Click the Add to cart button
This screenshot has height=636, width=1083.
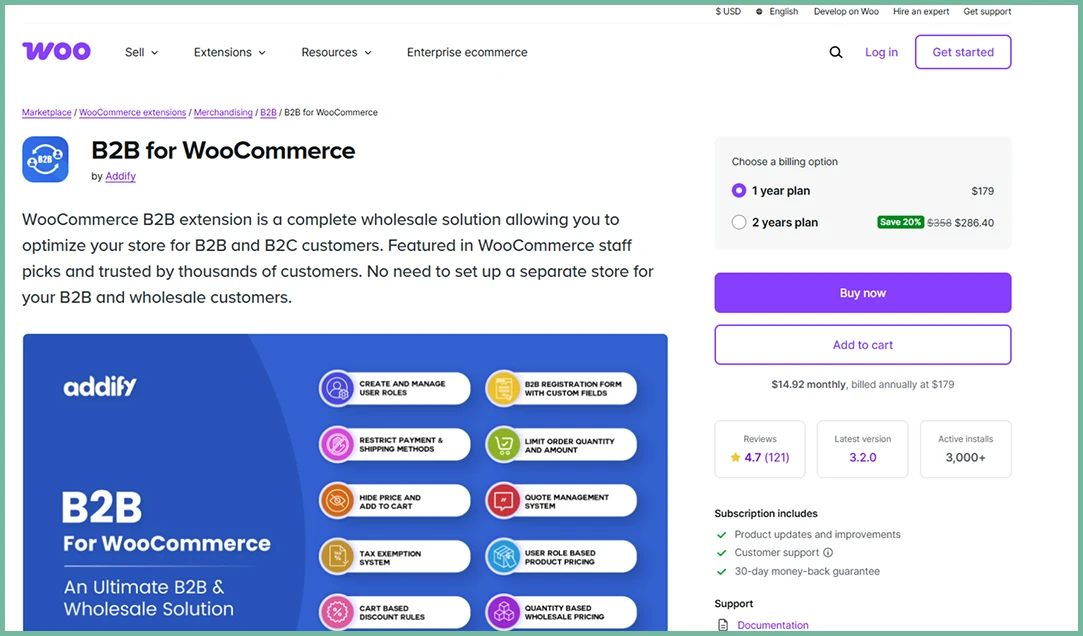coord(863,345)
